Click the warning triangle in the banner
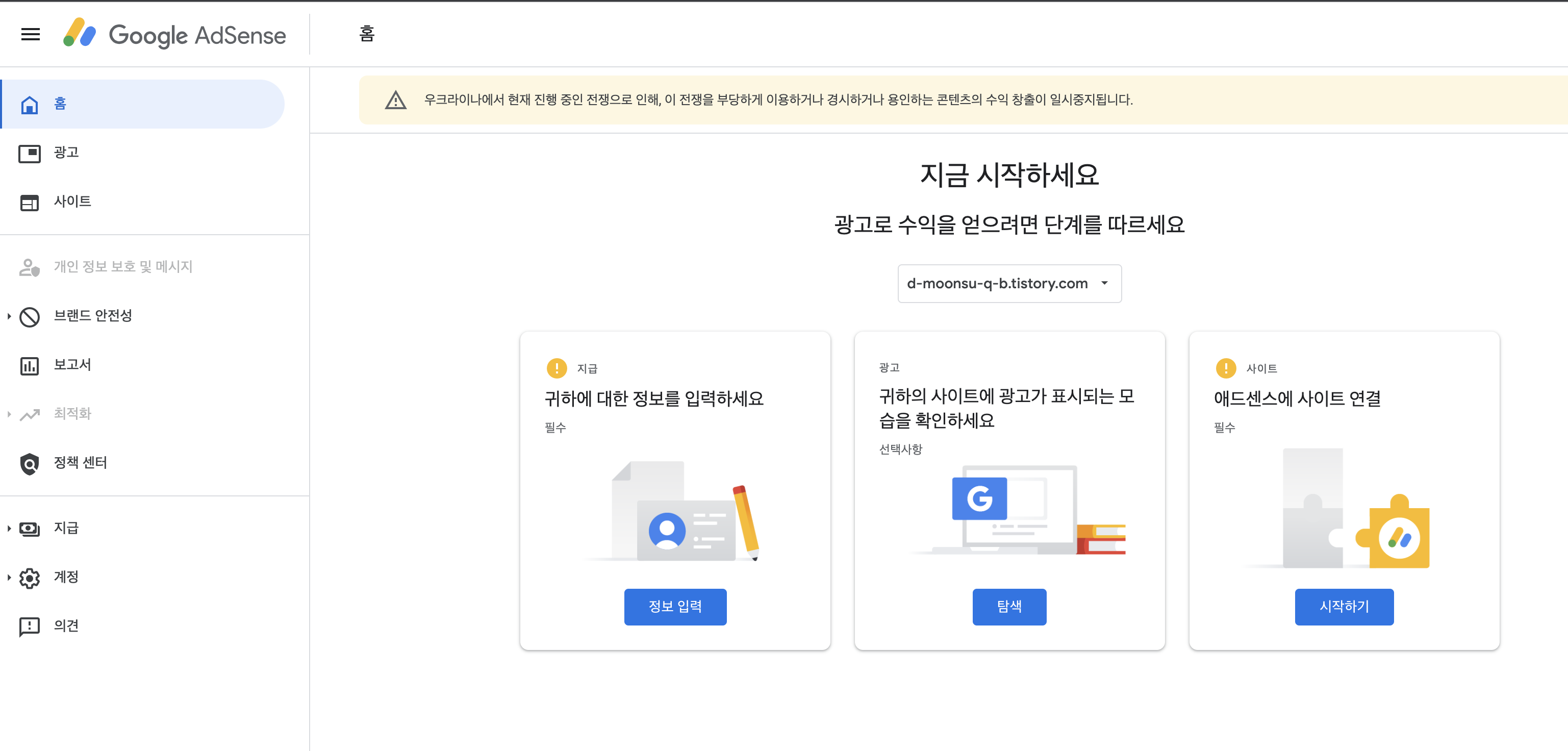This screenshot has height=751, width=1568. click(x=396, y=100)
